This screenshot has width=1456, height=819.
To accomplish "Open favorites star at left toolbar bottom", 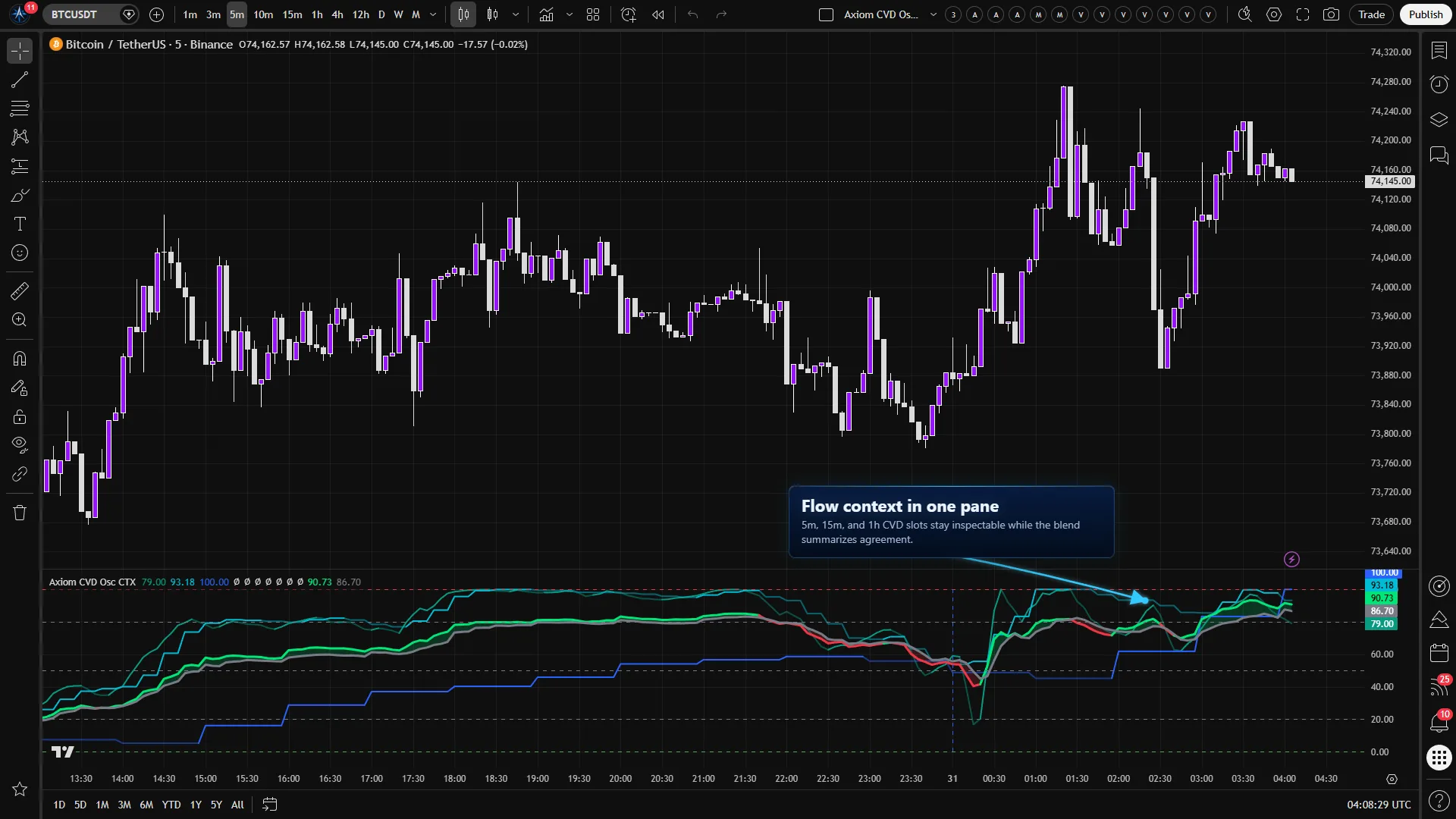I will tap(20, 789).
